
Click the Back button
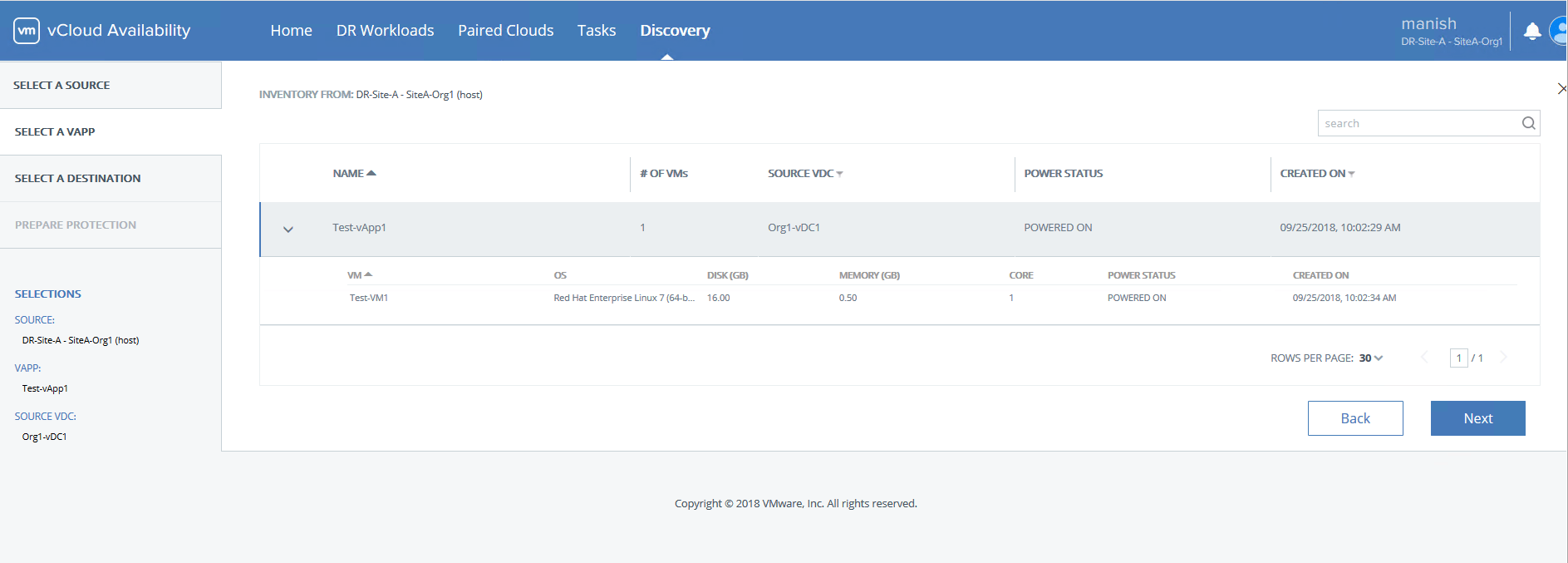[1355, 418]
